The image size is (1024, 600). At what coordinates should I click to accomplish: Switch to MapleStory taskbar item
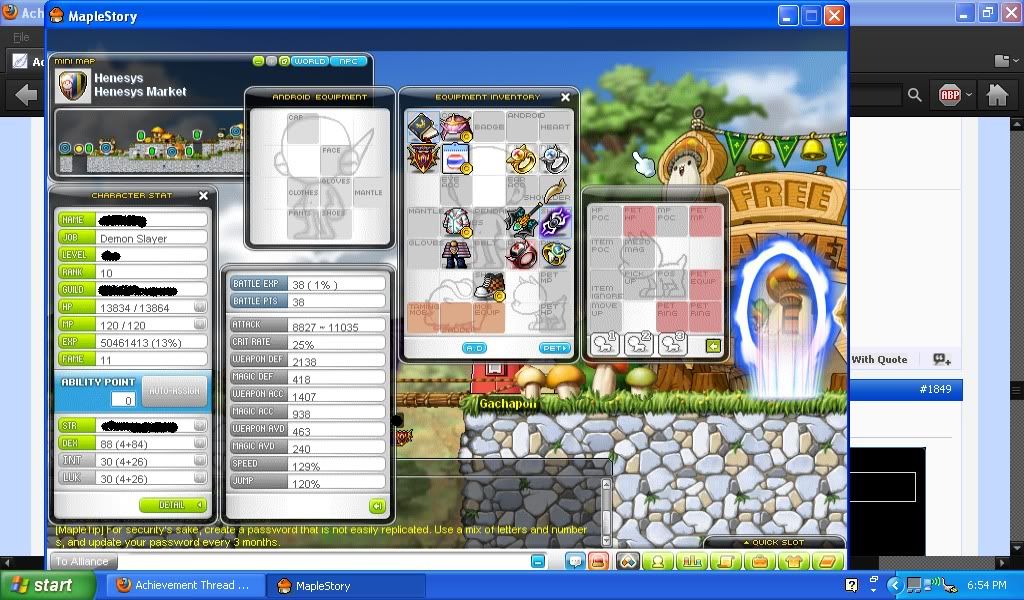pos(346,586)
